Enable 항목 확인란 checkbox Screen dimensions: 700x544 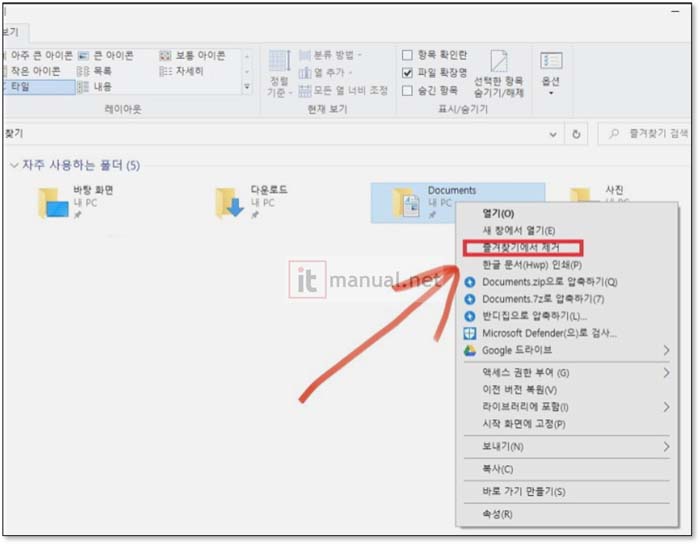407,55
